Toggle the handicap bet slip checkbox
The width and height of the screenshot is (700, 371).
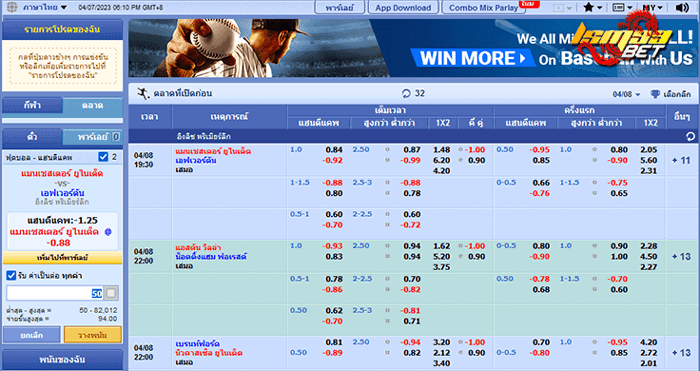pyautogui.click(x=103, y=157)
